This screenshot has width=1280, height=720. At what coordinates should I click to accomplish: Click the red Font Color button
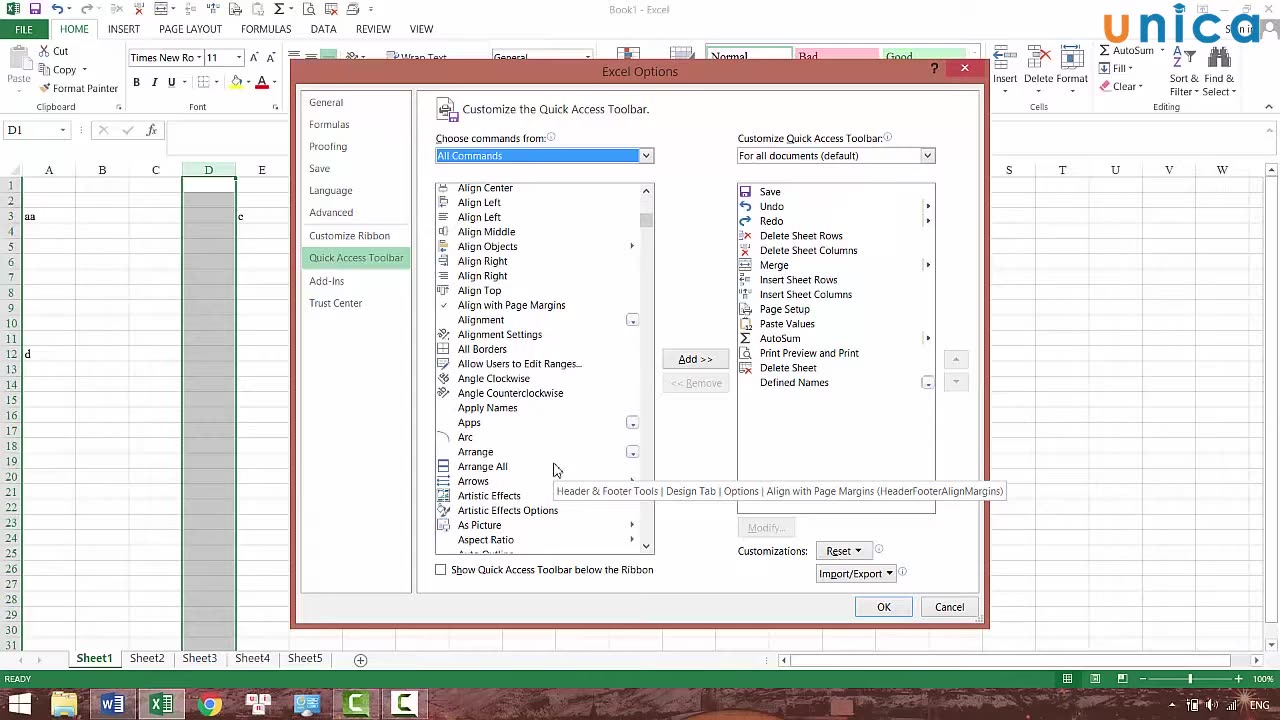click(x=262, y=82)
